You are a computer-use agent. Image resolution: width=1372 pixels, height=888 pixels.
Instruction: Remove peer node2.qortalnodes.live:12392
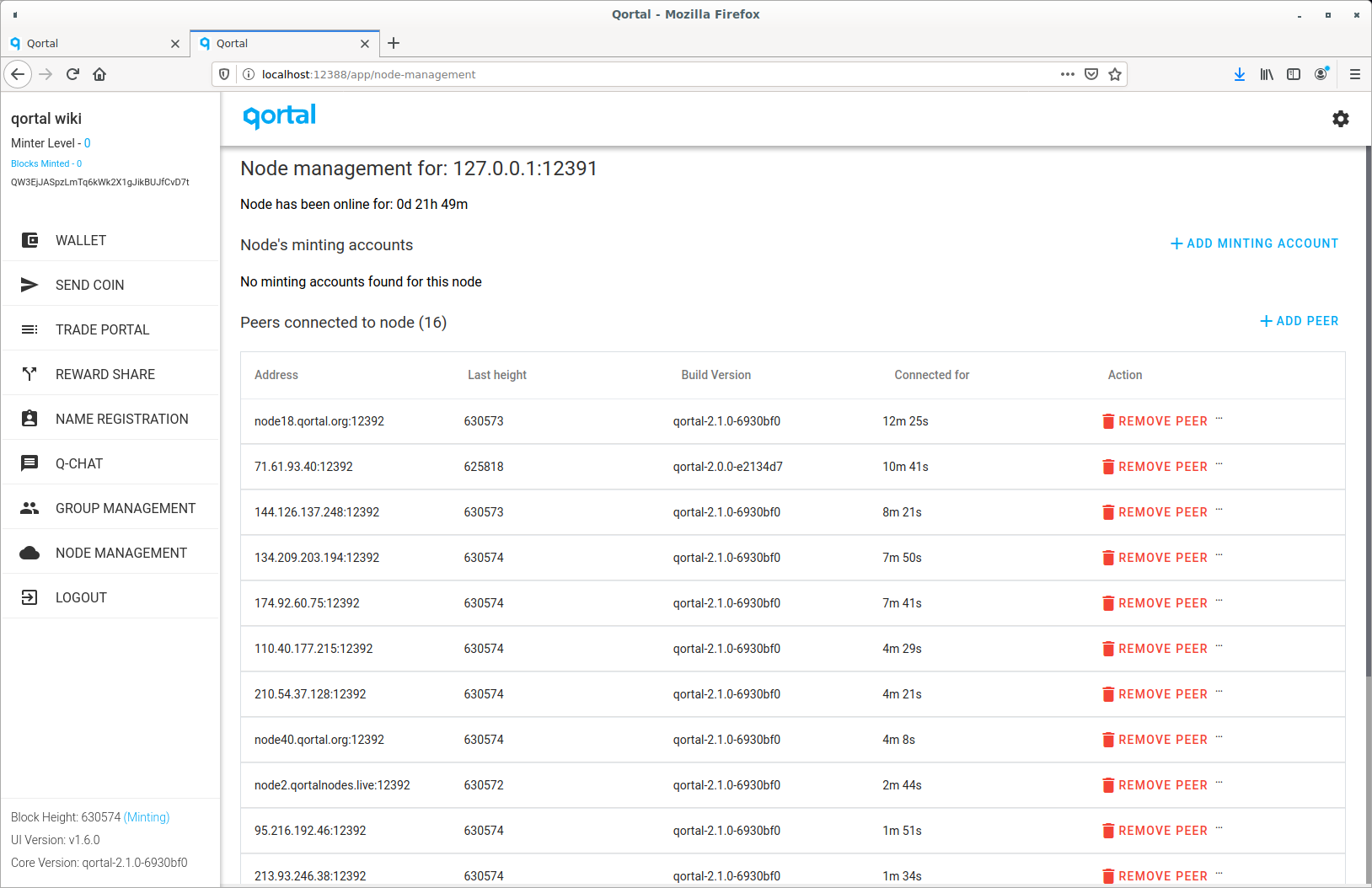coord(1155,785)
